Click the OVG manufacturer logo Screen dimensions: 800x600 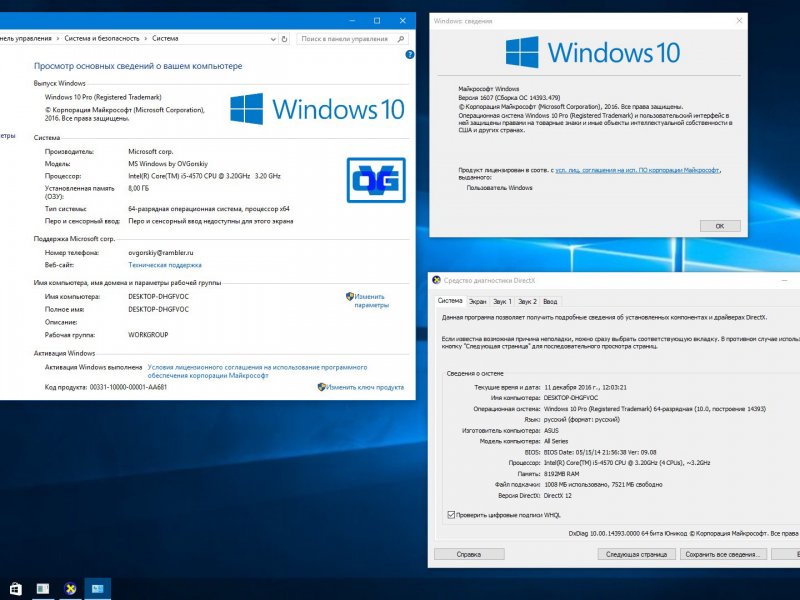[x=376, y=180]
